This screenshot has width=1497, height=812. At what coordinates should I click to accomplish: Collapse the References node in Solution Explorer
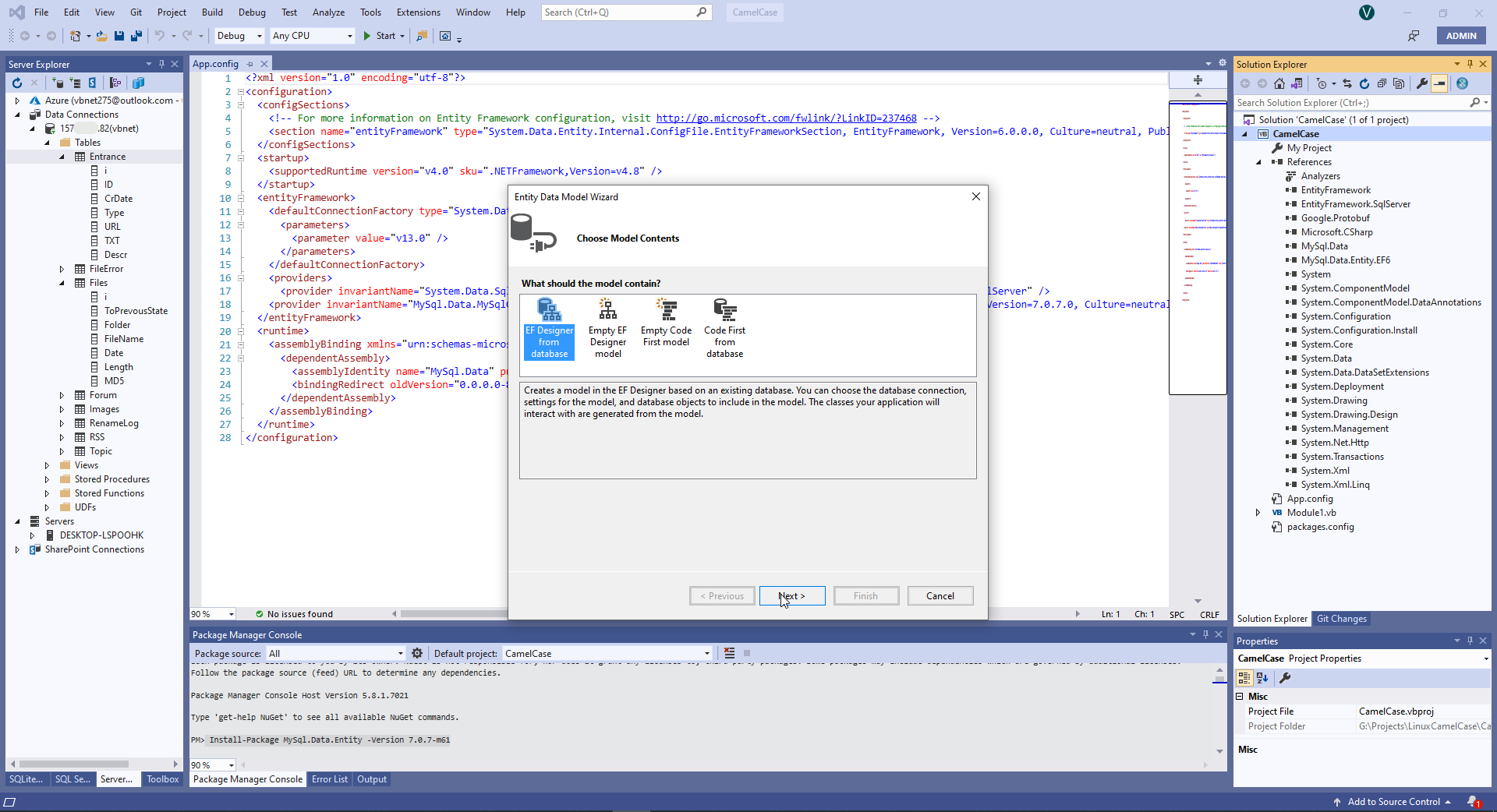[1258, 162]
